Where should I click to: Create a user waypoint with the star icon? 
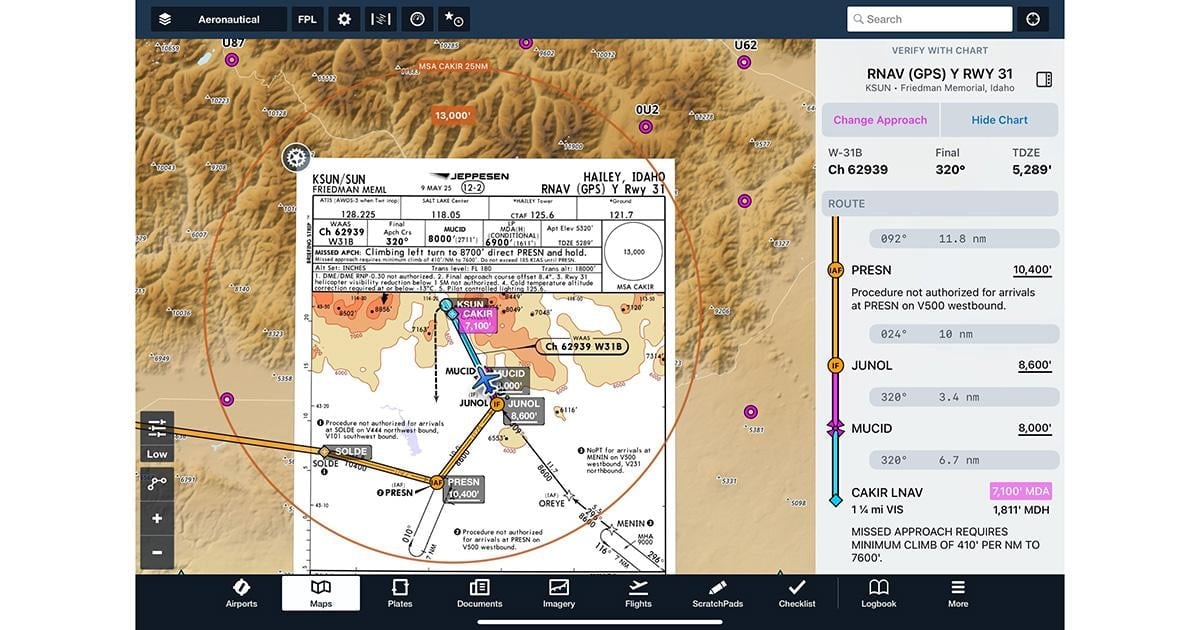point(454,18)
